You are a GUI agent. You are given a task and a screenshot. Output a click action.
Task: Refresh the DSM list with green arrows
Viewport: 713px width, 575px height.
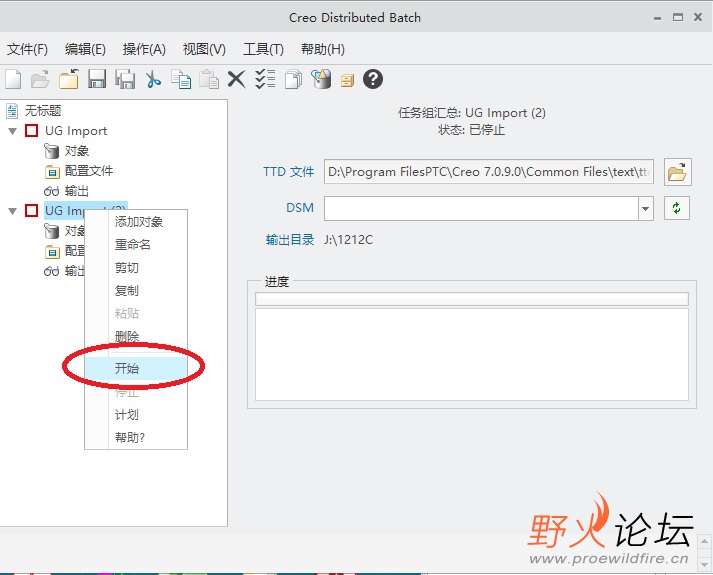pyautogui.click(x=677, y=208)
